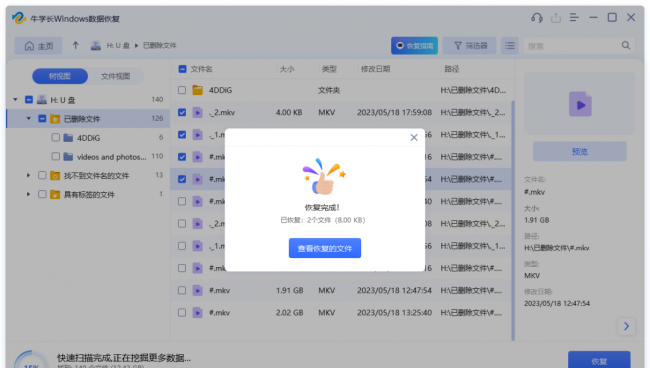This screenshot has width=650, height=368.
Task: Collapse details panel with right chevron
Action: point(626,326)
